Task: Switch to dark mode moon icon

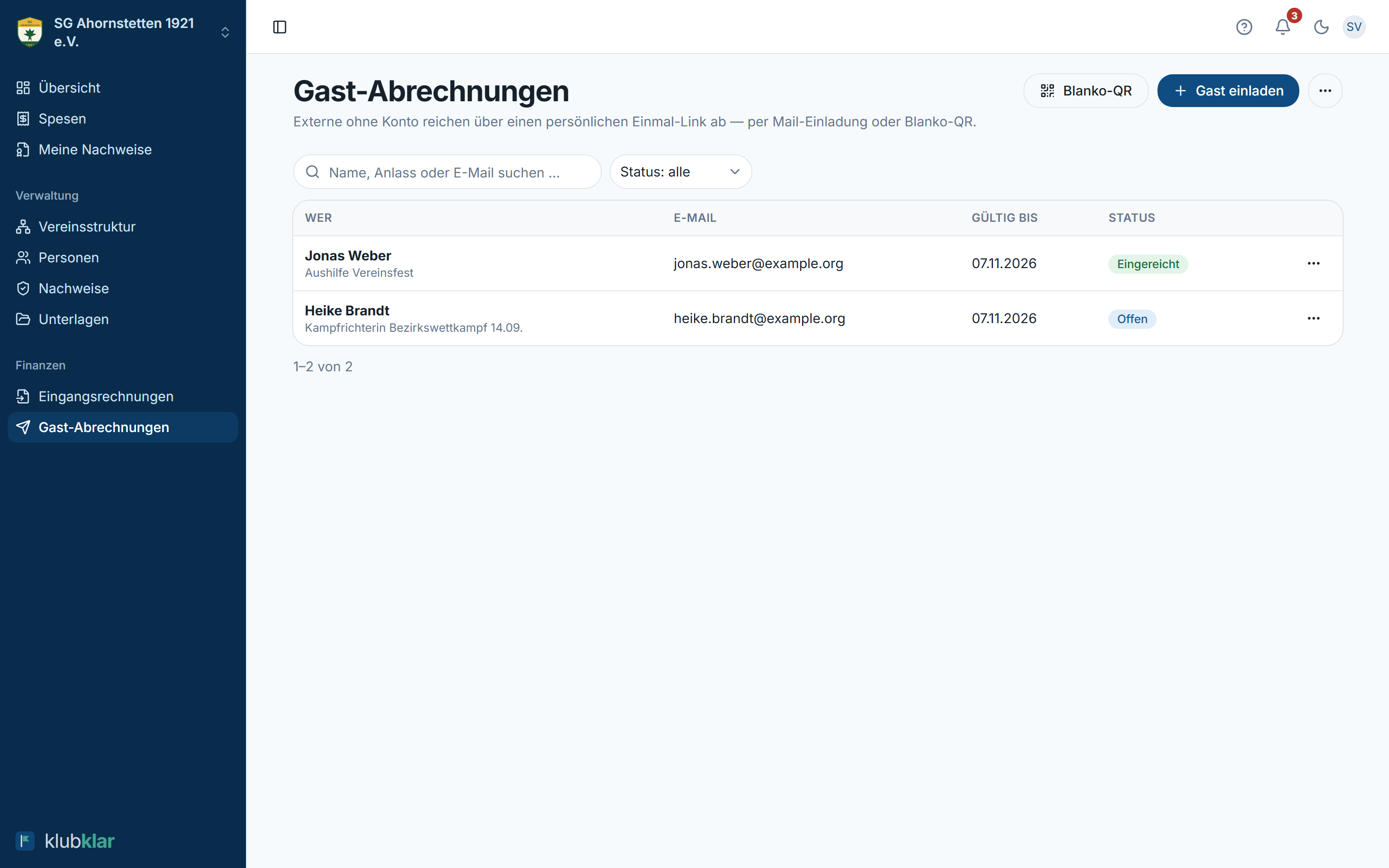Action: [x=1321, y=27]
